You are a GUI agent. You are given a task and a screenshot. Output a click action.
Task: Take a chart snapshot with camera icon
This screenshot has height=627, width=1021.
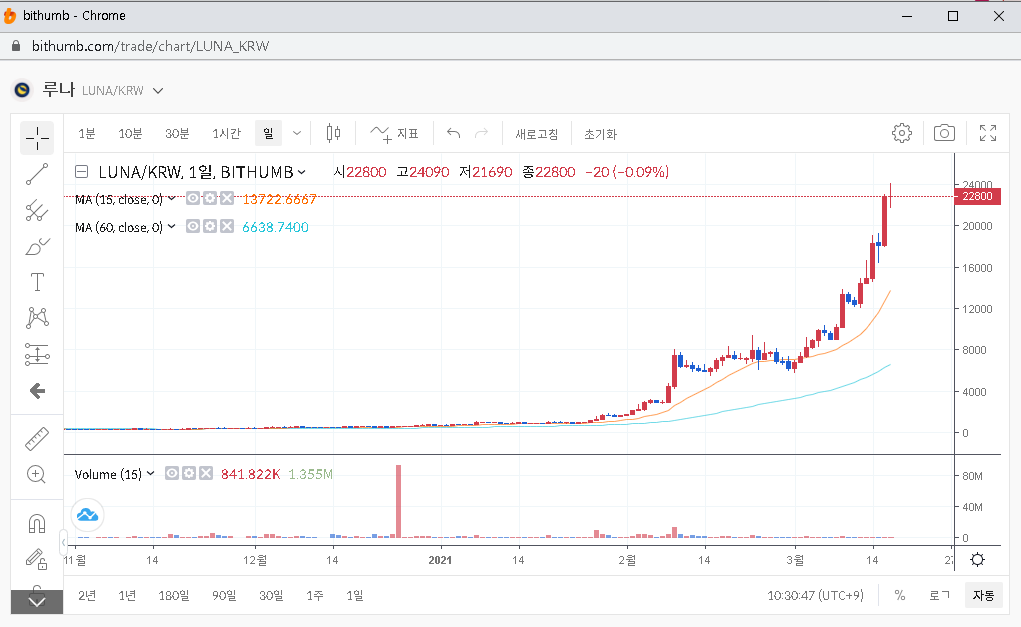pos(943,133)
